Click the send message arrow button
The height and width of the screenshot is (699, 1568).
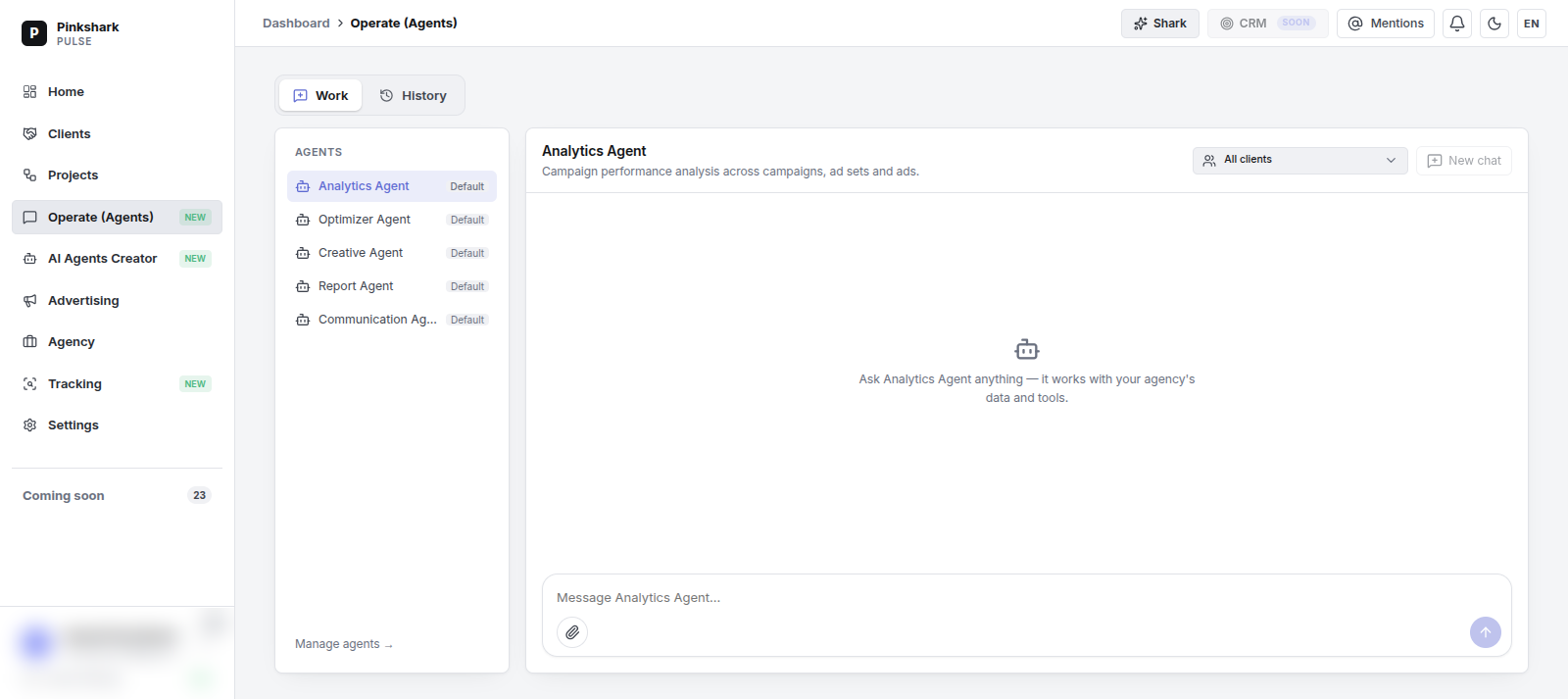[x=1486, y=632]
